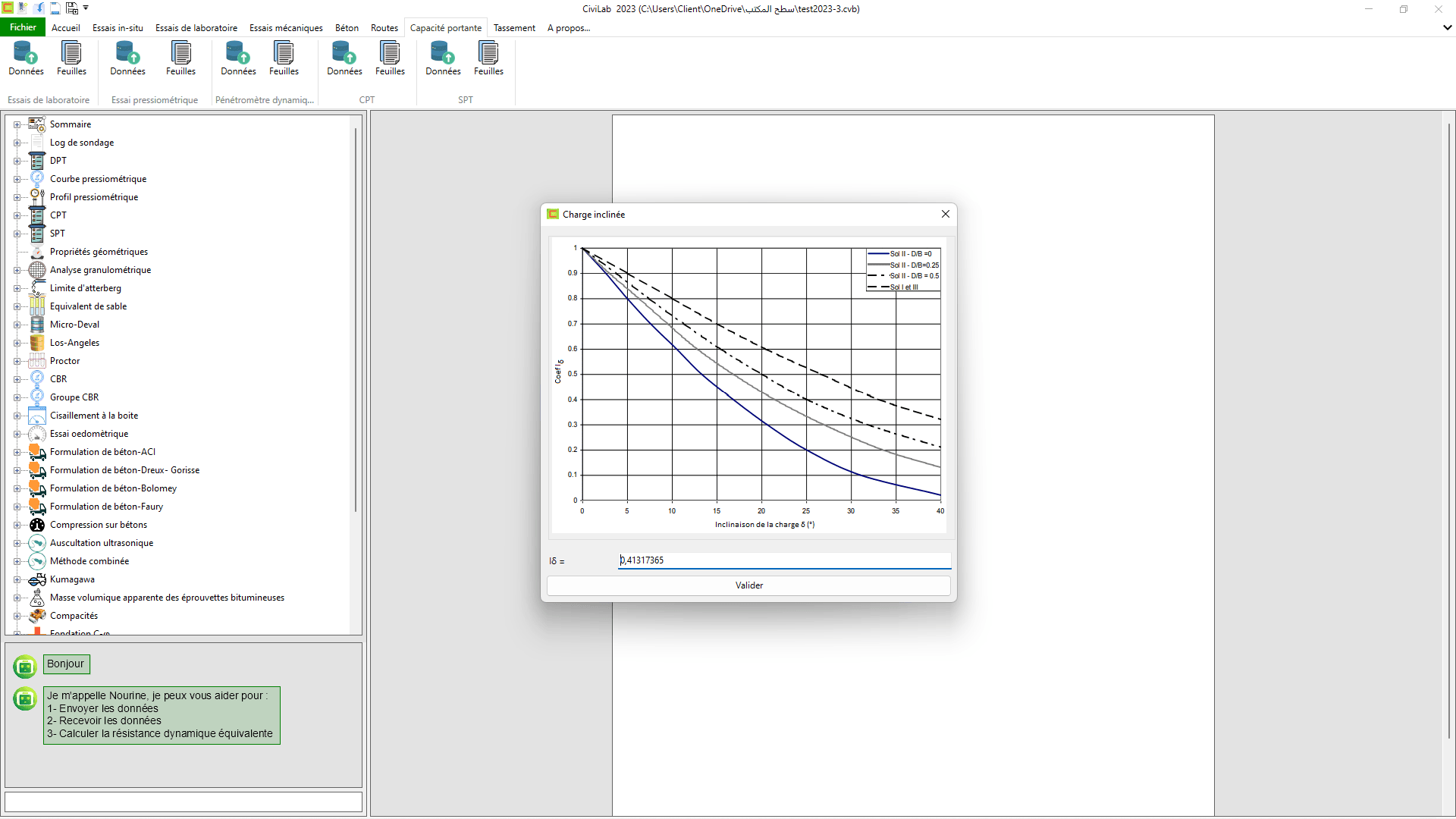The width and height of the screenshot is (1456, 819).
Task: Click the tree panel vertical scrollbar
Action: 355,318
